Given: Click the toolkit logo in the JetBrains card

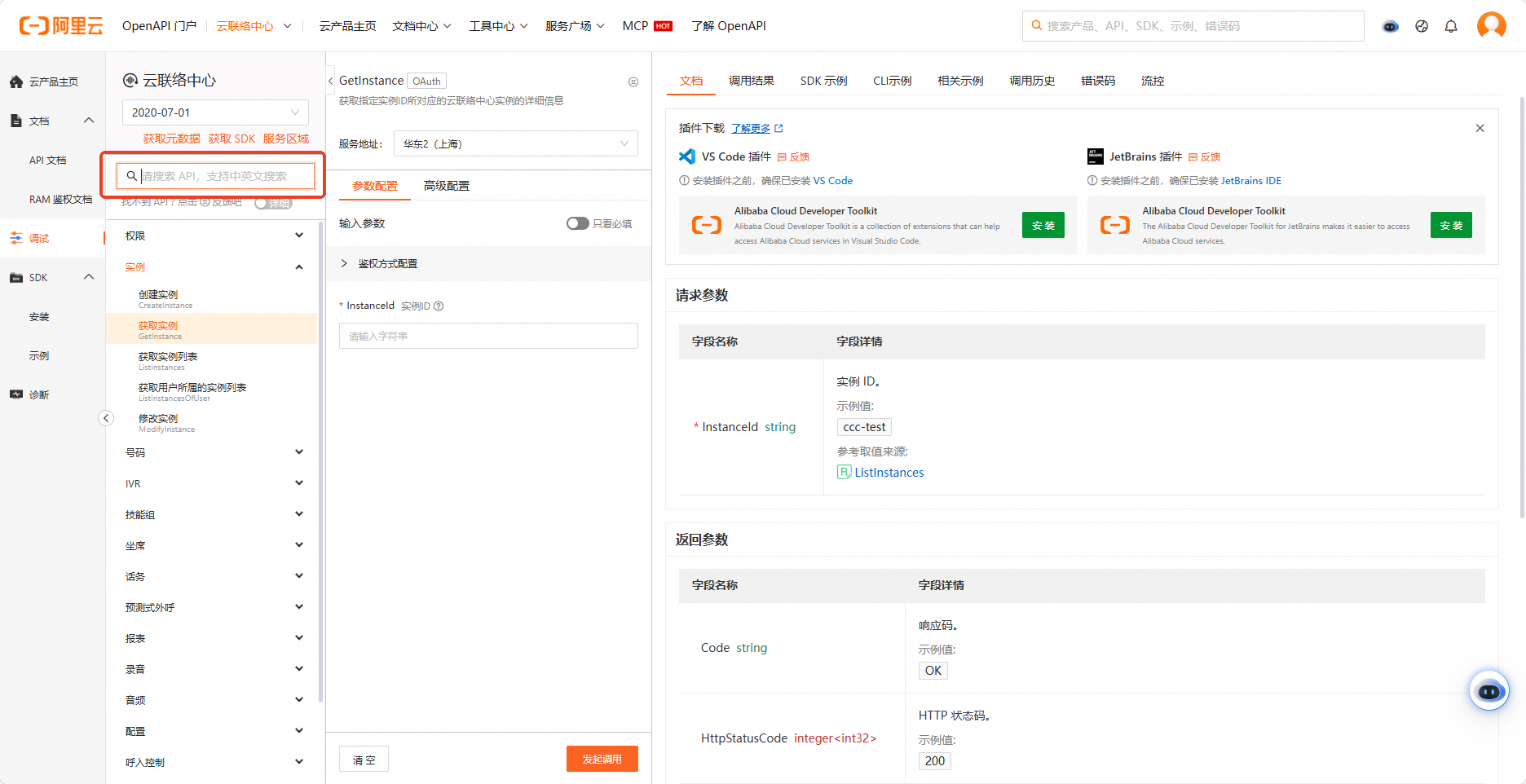Looking at the screenshot, I should coord(1115,225).
